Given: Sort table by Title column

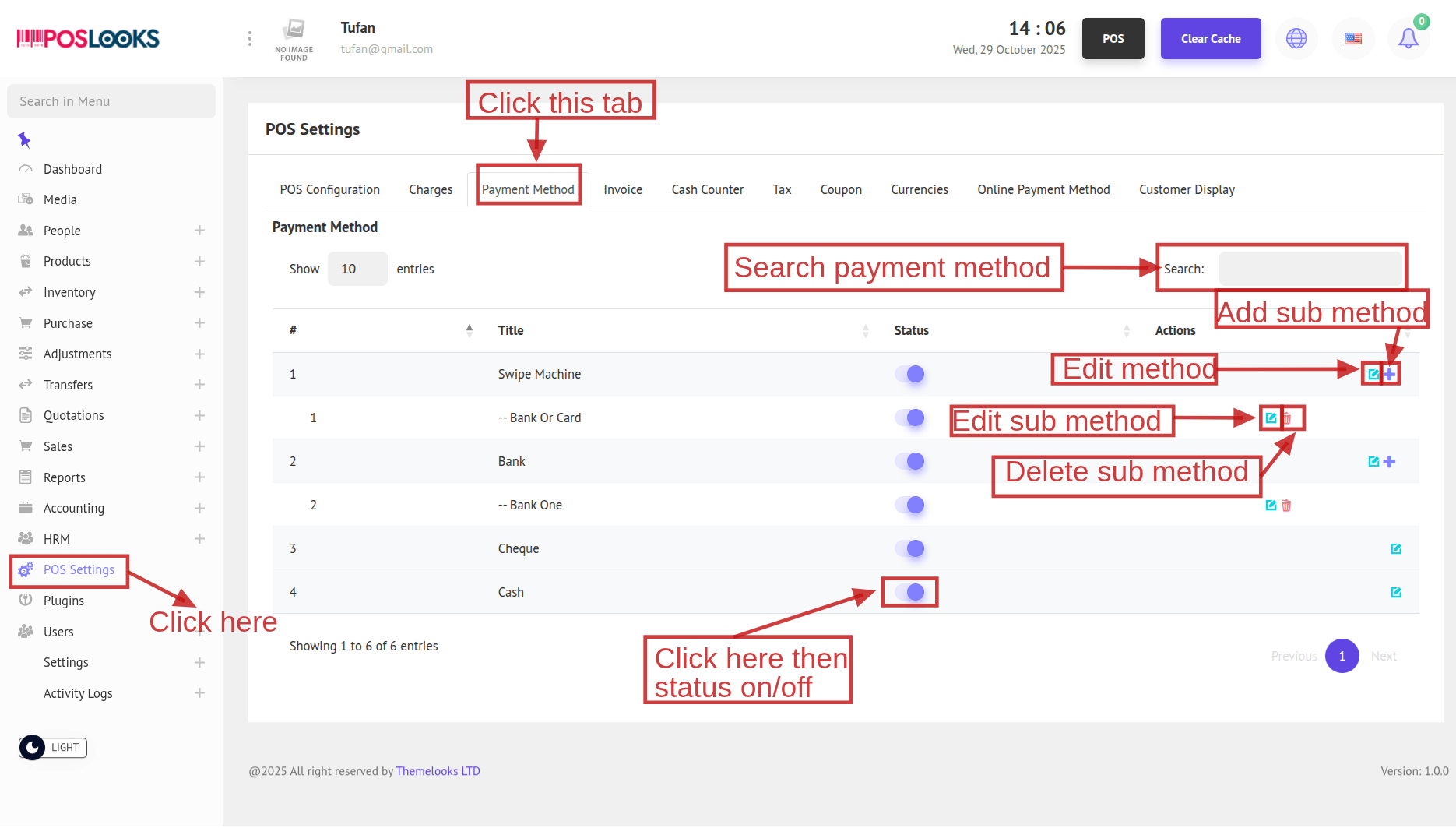Looking at the screenshot, I should click(511, 330).
